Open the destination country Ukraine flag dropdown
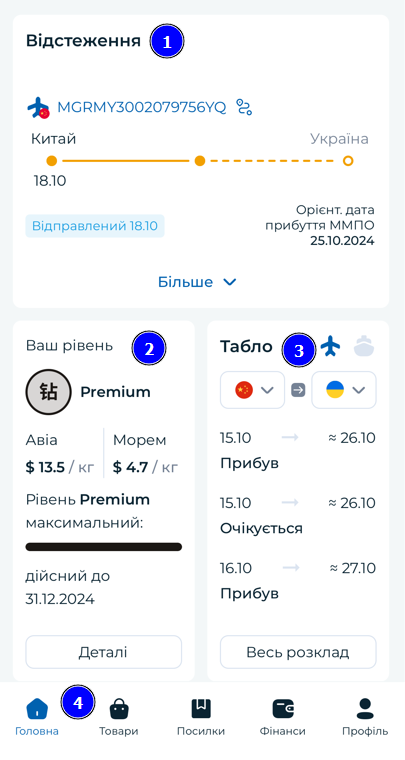The image size is (405, 760). pyautogui.click(x=344, y=390)
